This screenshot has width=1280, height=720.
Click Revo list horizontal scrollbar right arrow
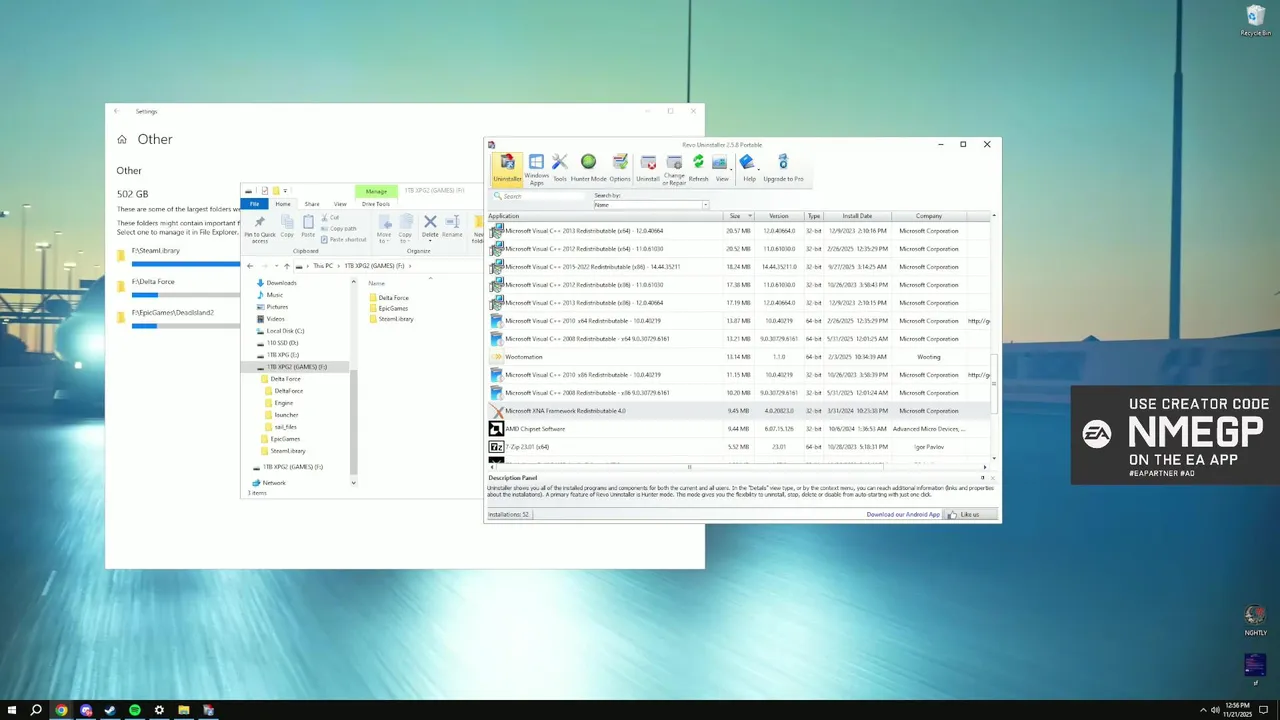point(985,467)
